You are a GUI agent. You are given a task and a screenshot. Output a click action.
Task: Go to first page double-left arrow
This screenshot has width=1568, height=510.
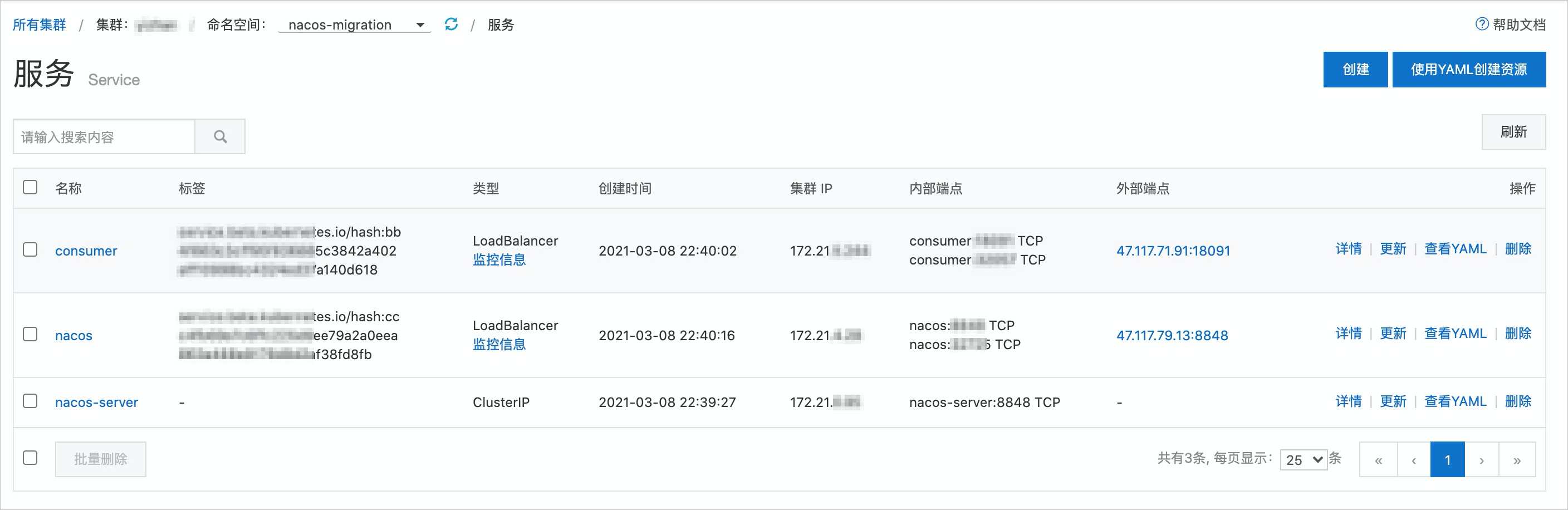(x=1378, y=460)
